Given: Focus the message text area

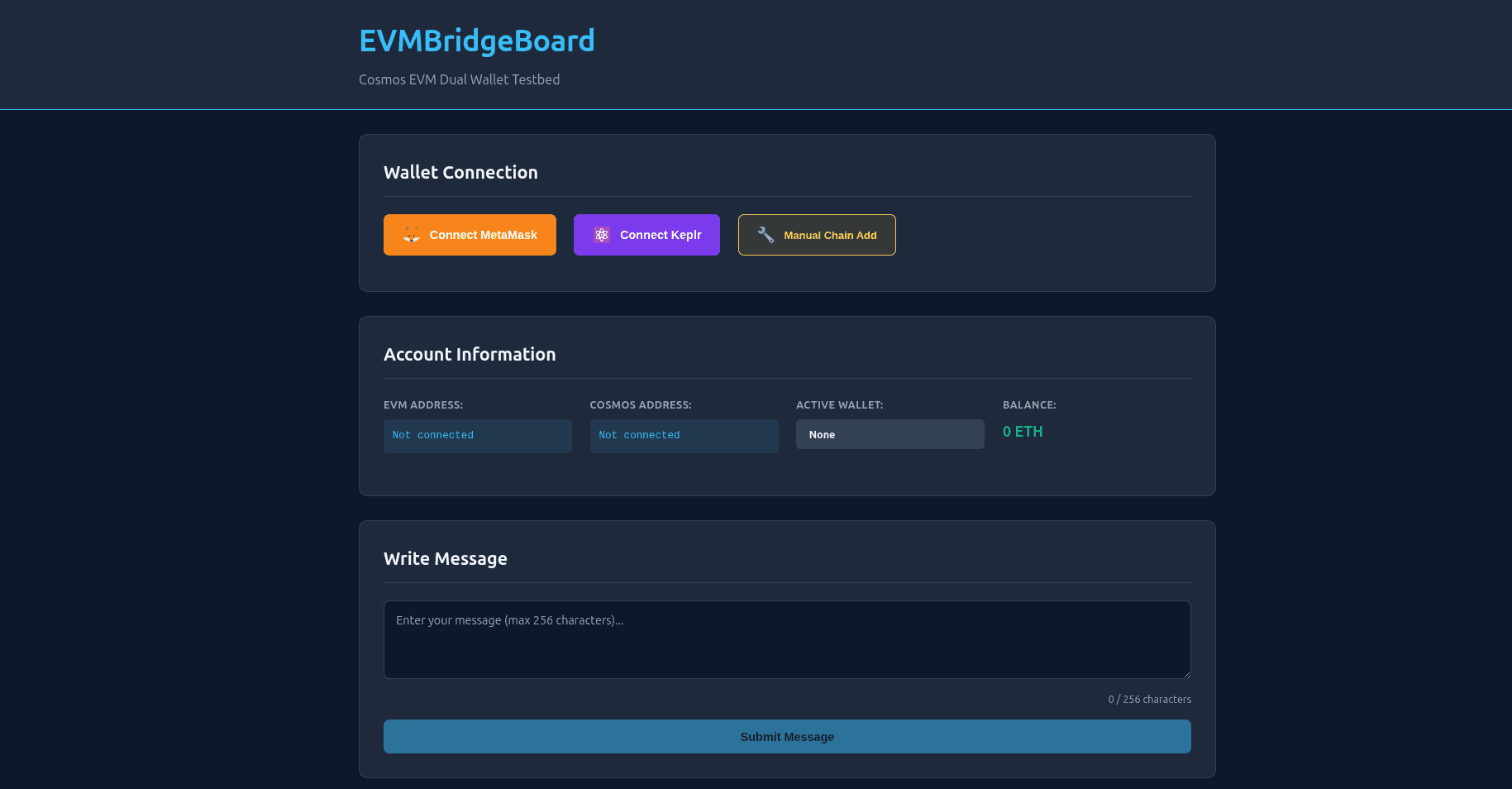Looking at the screenshot, I should click(x=787, y=639).
